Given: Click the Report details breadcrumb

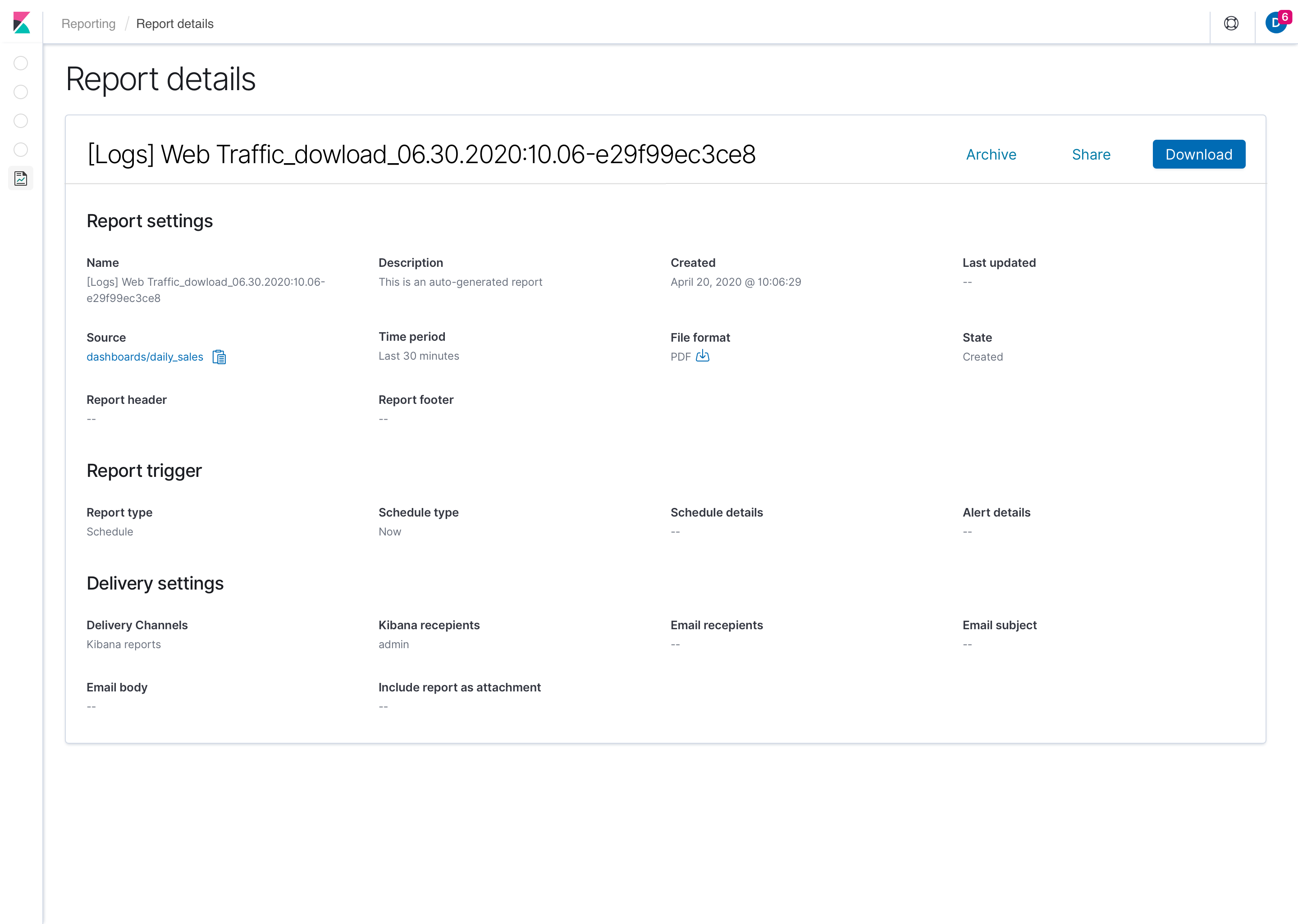Looking at the screenshot, I should pyautogui.click(x=174, y=24).
